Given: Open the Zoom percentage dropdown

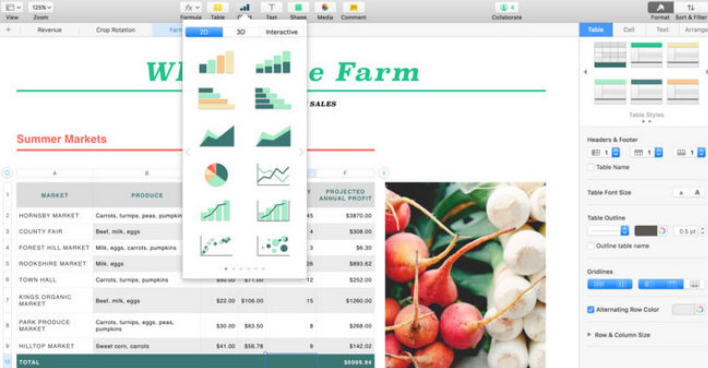Looking at the screenshot, I should tap(41, 8).
